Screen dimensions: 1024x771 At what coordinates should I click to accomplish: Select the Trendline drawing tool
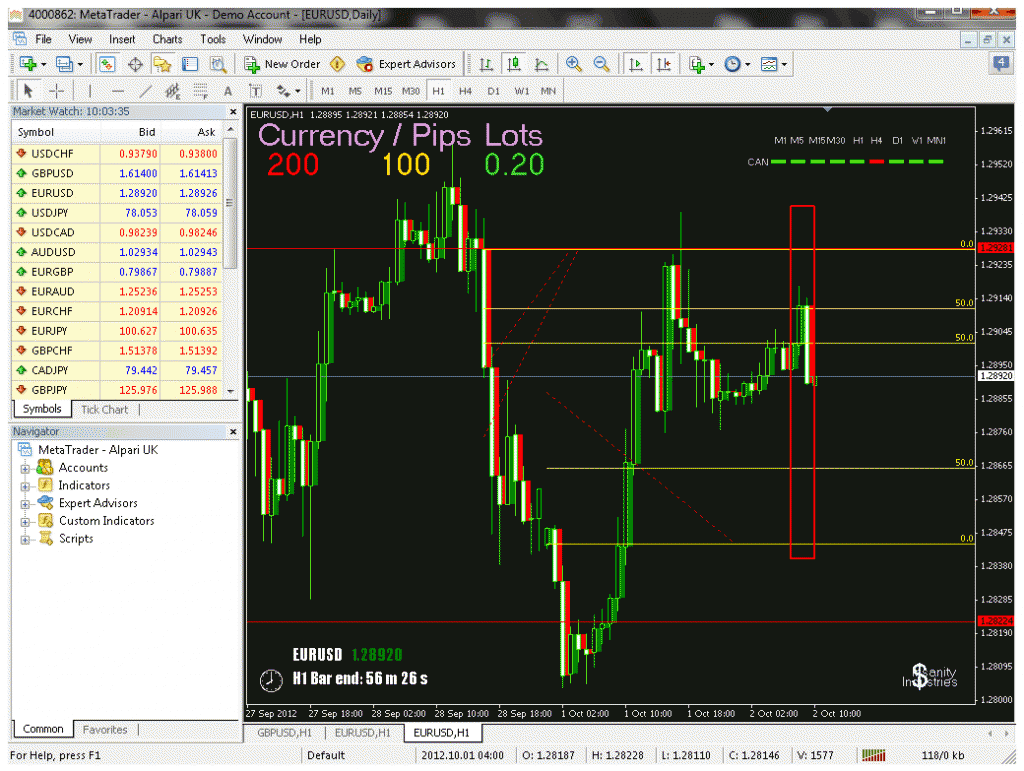pyautogui.click(x=146, y=91)
